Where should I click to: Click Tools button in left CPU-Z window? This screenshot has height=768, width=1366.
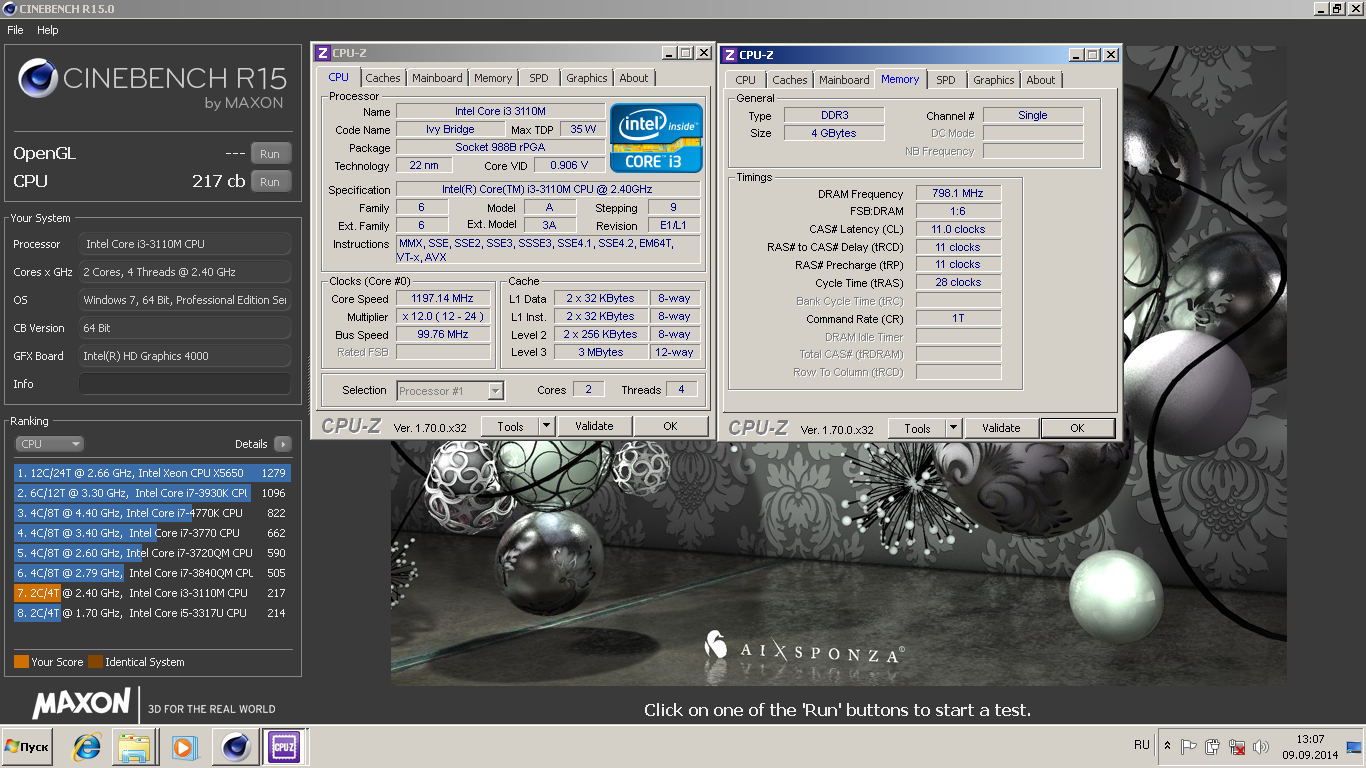(x=510, y=426)
